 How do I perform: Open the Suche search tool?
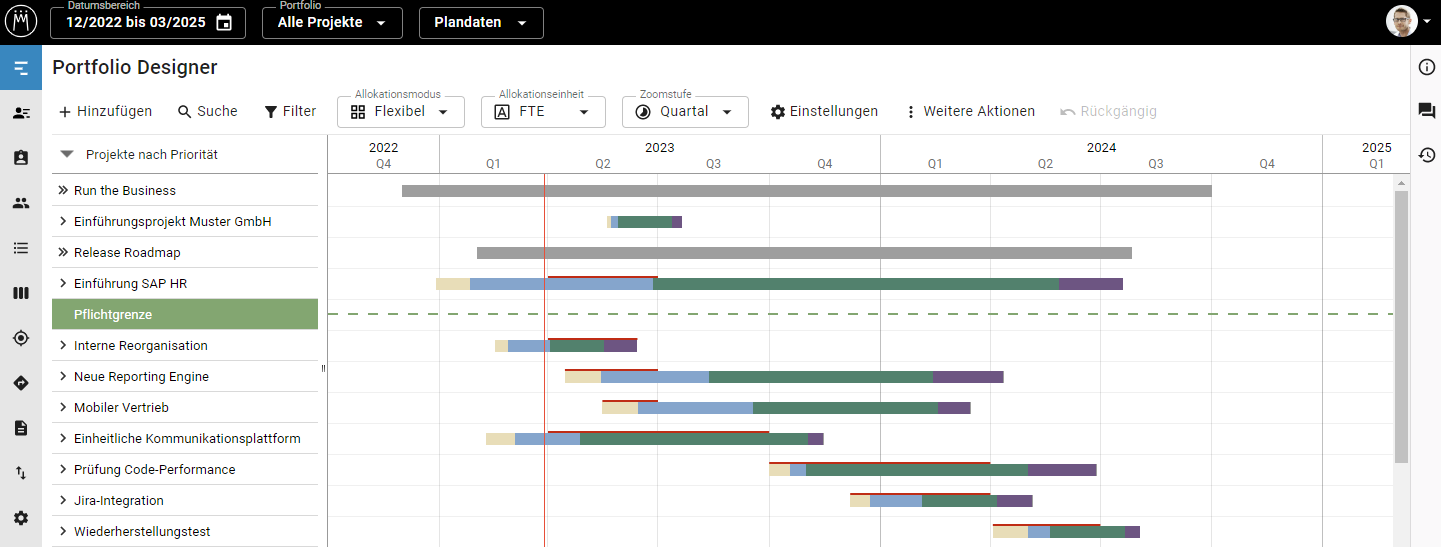(207, 112)
